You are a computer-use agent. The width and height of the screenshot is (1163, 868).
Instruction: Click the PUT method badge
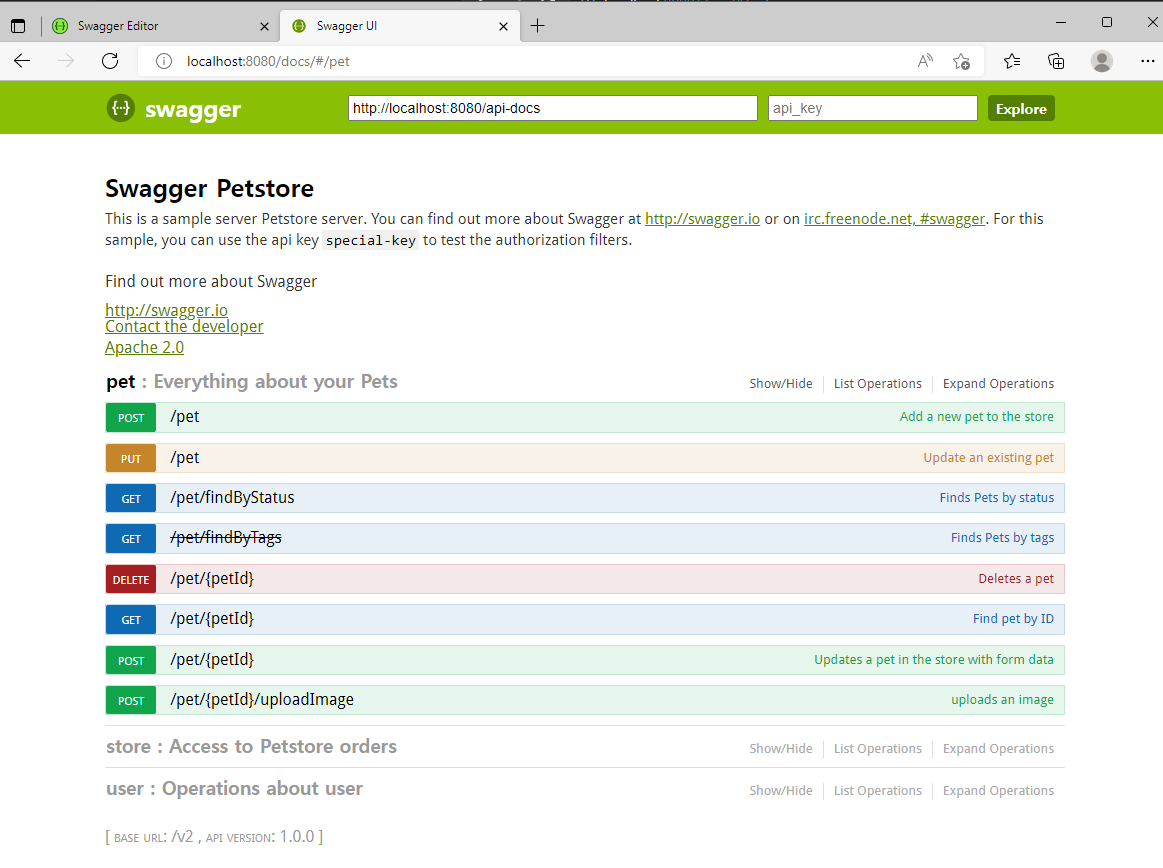131,458
